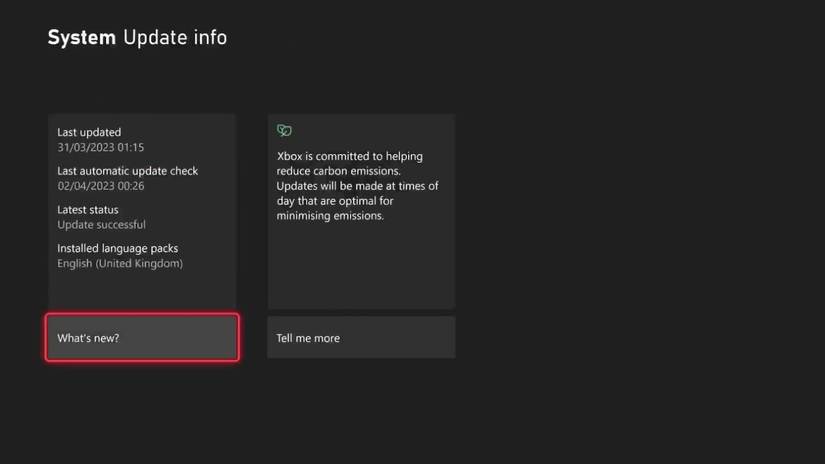Click the "Last automatic update check" label
This screenshot has width=825, height=464.
pos(128,171)
